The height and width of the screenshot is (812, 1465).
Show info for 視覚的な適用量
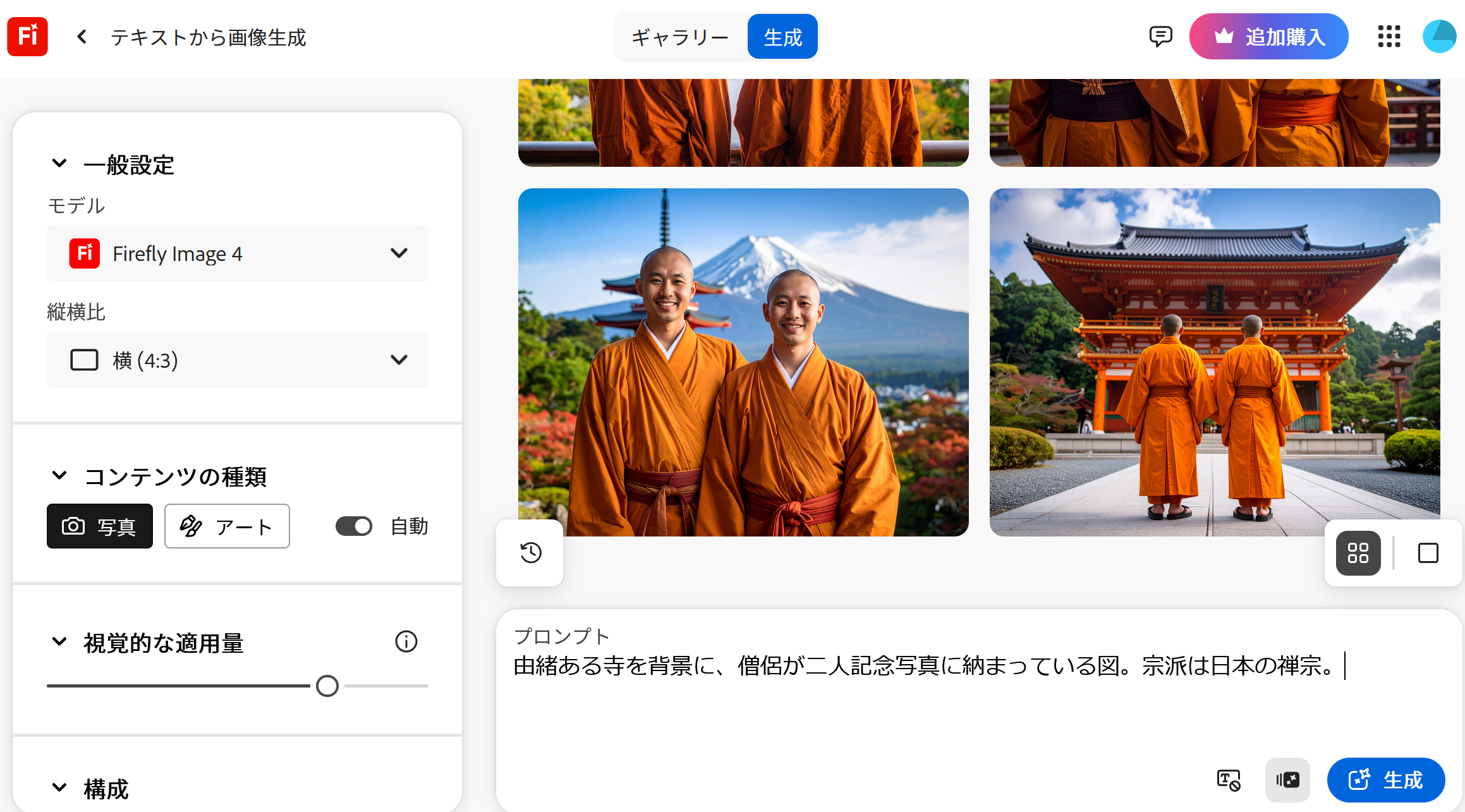[406, 641]
